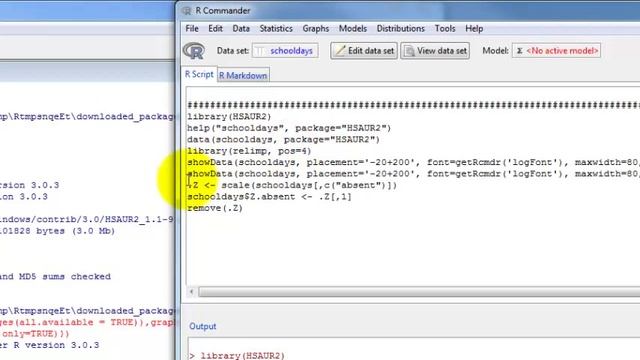640x360 pixels.
Task: Click the R logo icon in toolbar
Action: point(194,51)
